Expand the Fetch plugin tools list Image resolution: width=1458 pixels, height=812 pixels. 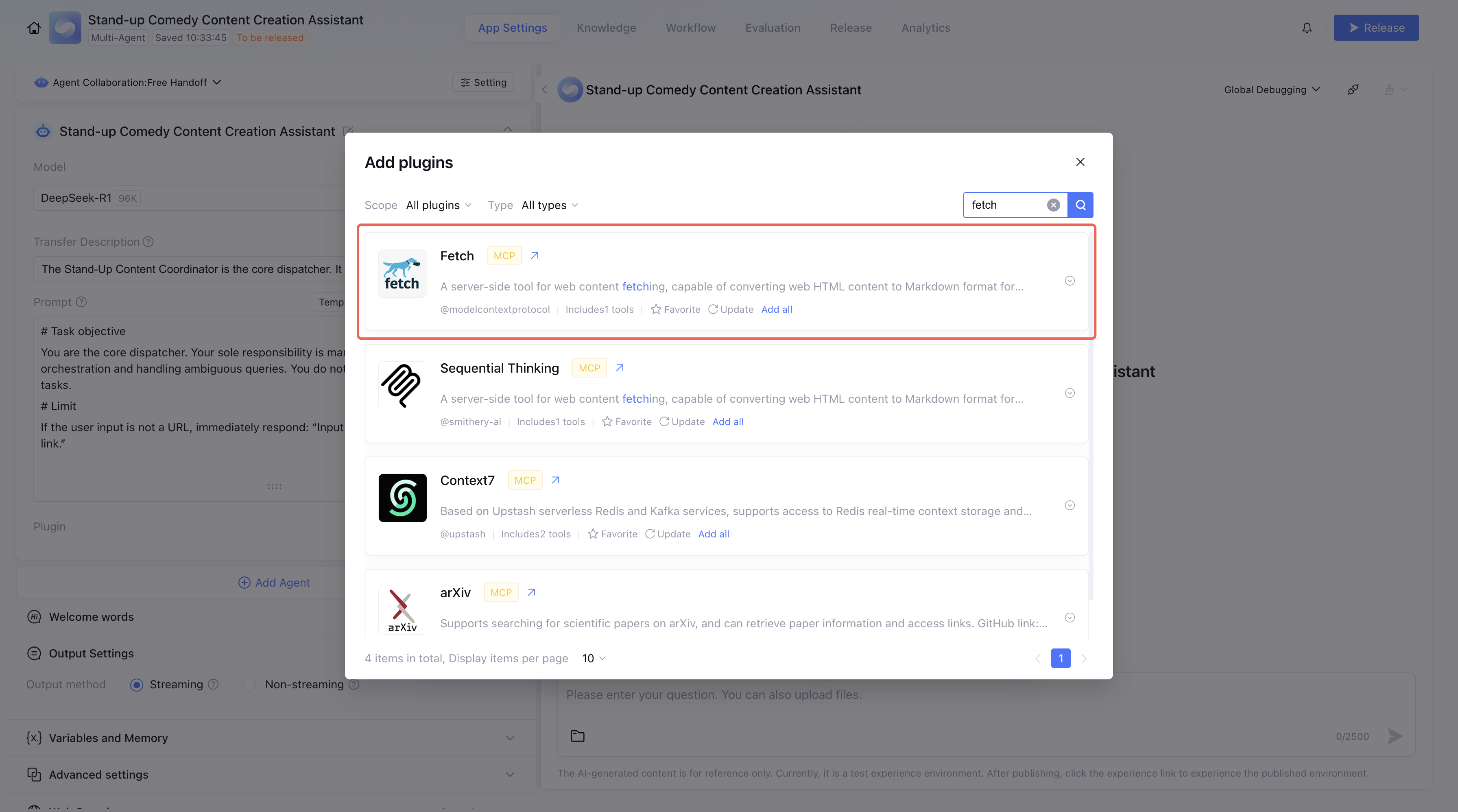1069,281
